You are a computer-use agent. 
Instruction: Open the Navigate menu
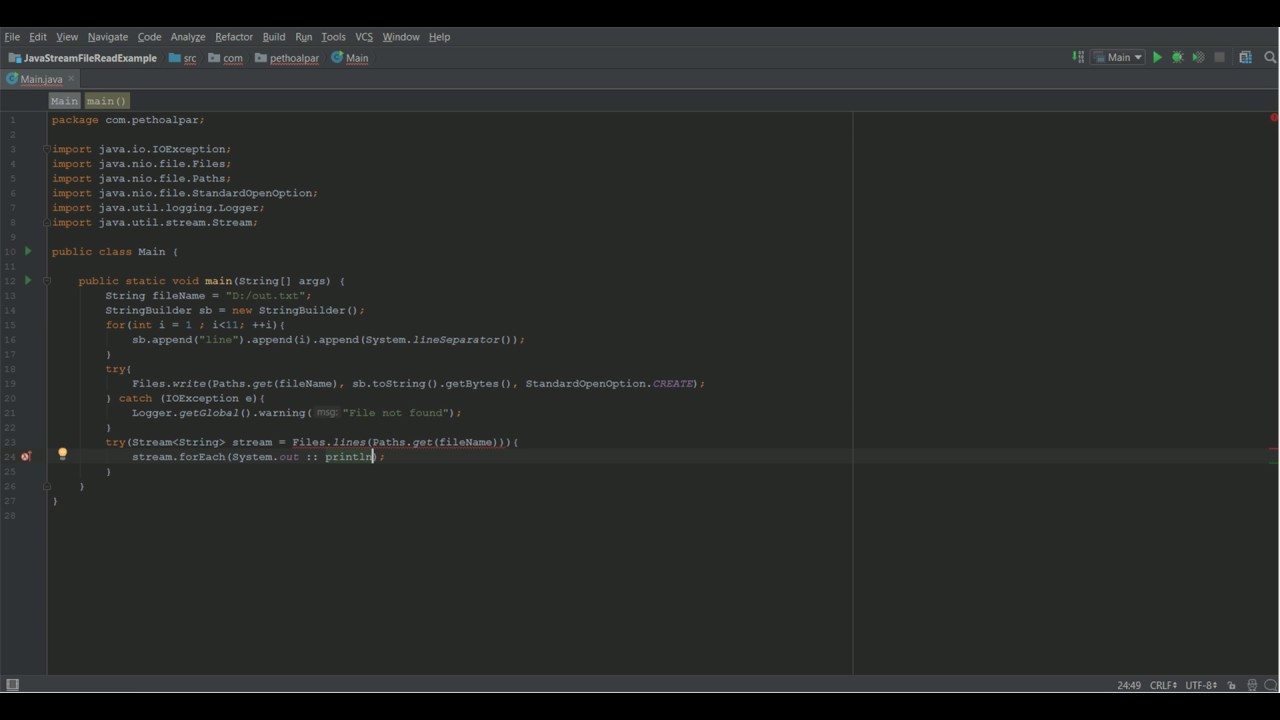108,37
